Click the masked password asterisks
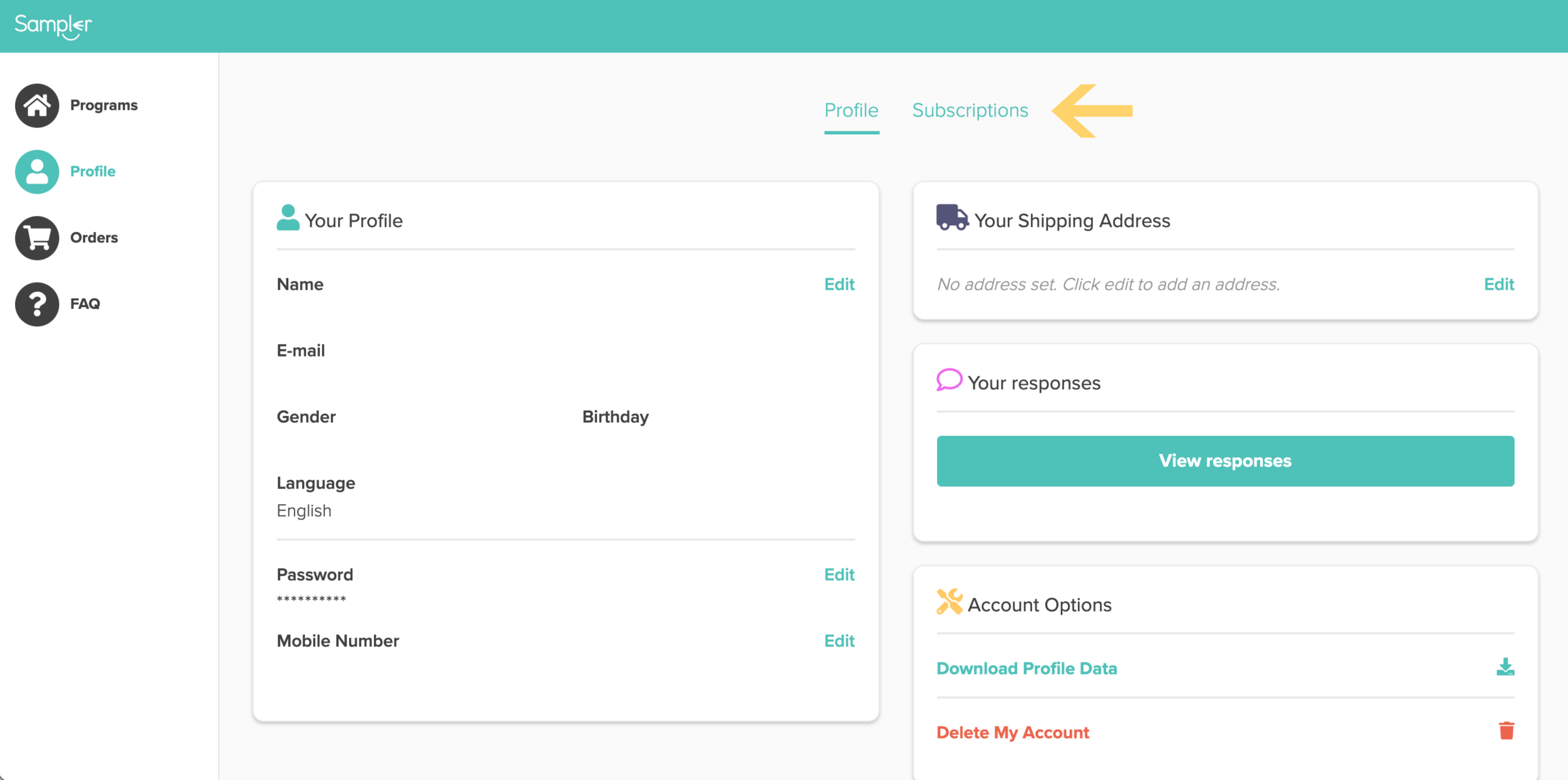Image resolution: width=1568 pixels, height=780 pixels. tap(311, 599)
